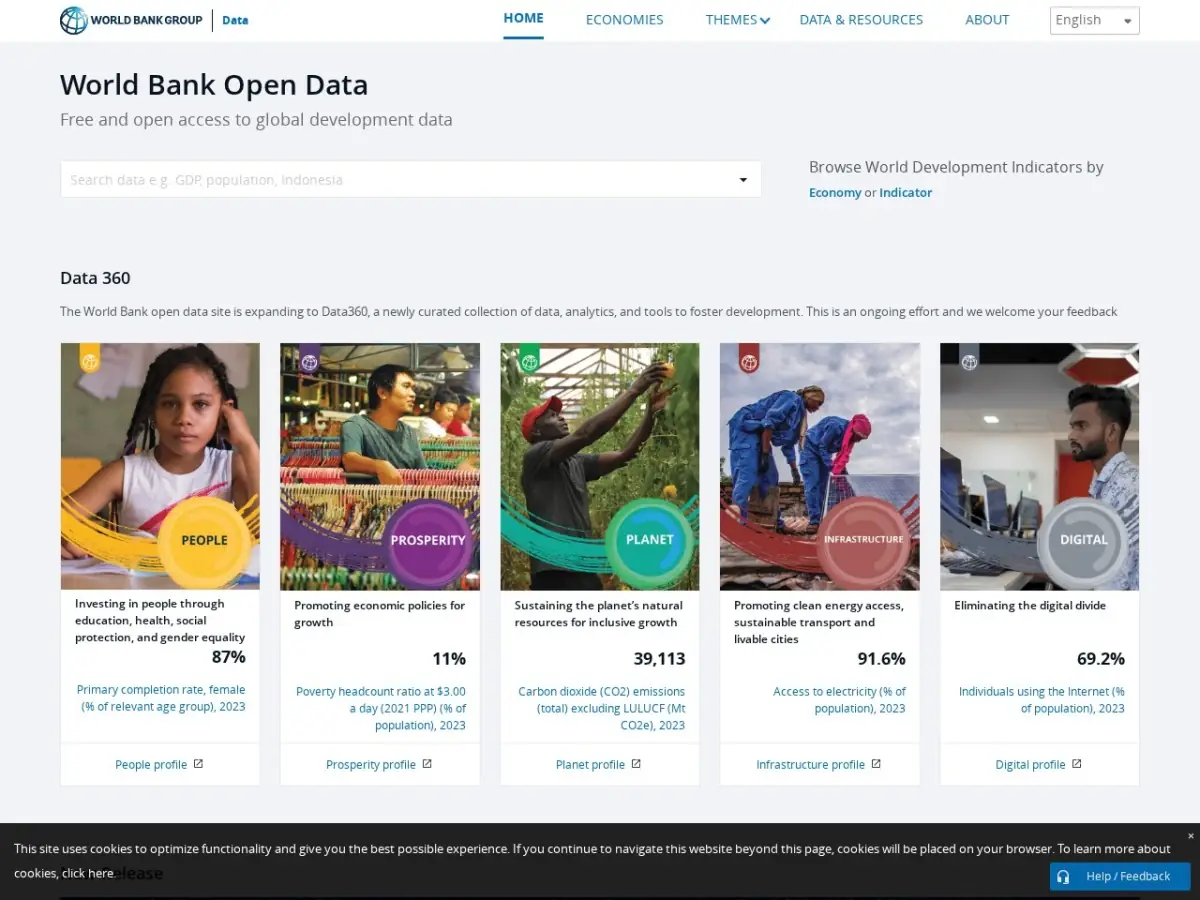Click gray globe ribbon on Digital card
Screen dimensions: 1200x900
tap(969, 359)
